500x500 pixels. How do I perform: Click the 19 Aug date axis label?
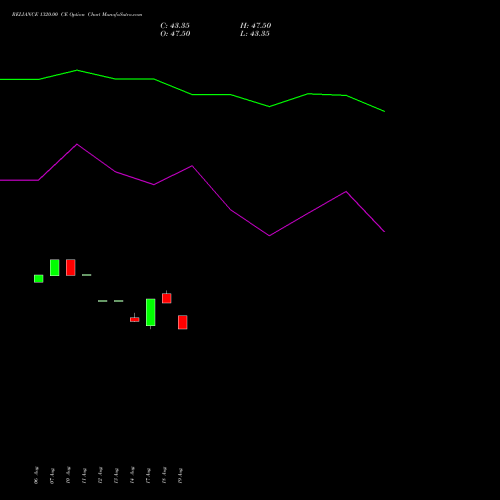pyautogui.click(x=180, y=475)
